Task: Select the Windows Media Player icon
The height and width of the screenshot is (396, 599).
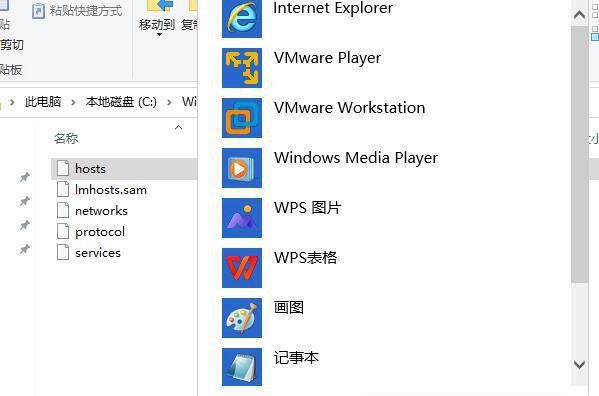Action: [242, 168]
